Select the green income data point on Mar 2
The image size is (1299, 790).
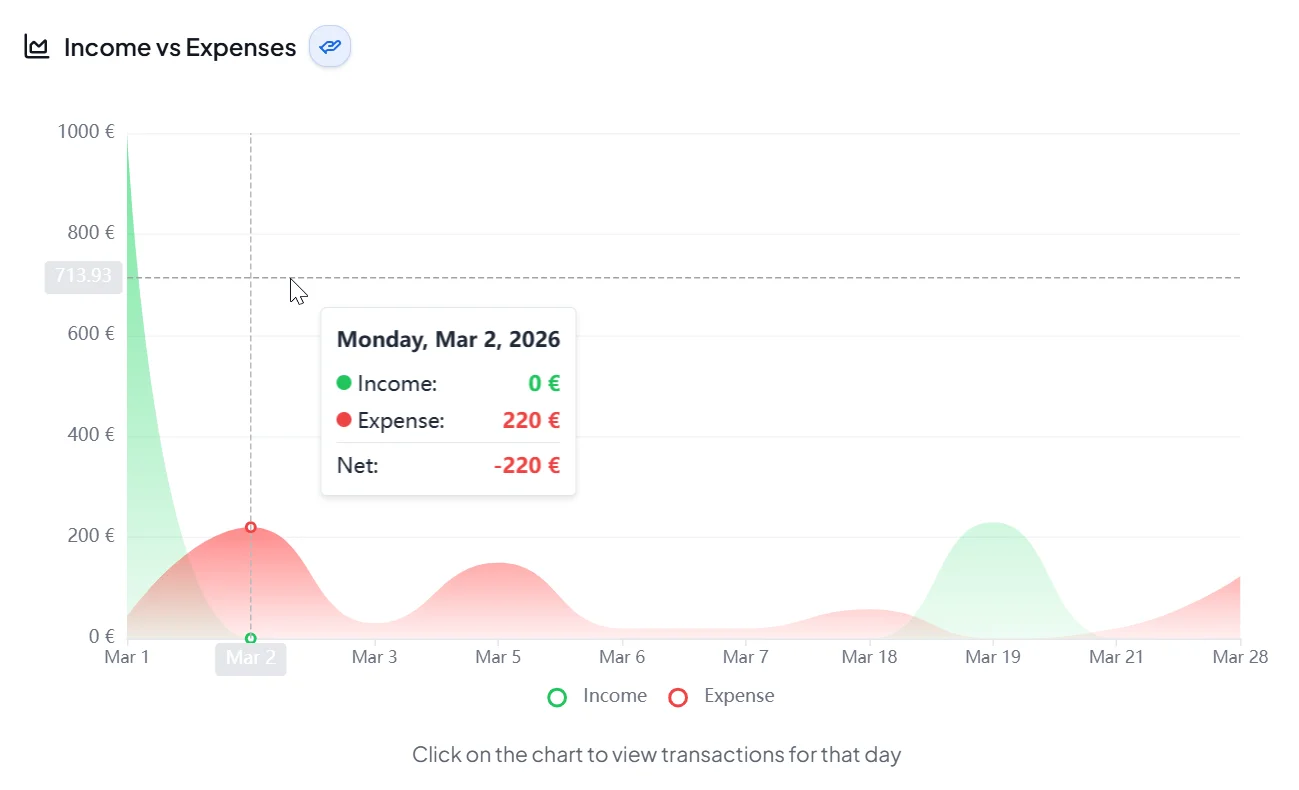(251, 638)
